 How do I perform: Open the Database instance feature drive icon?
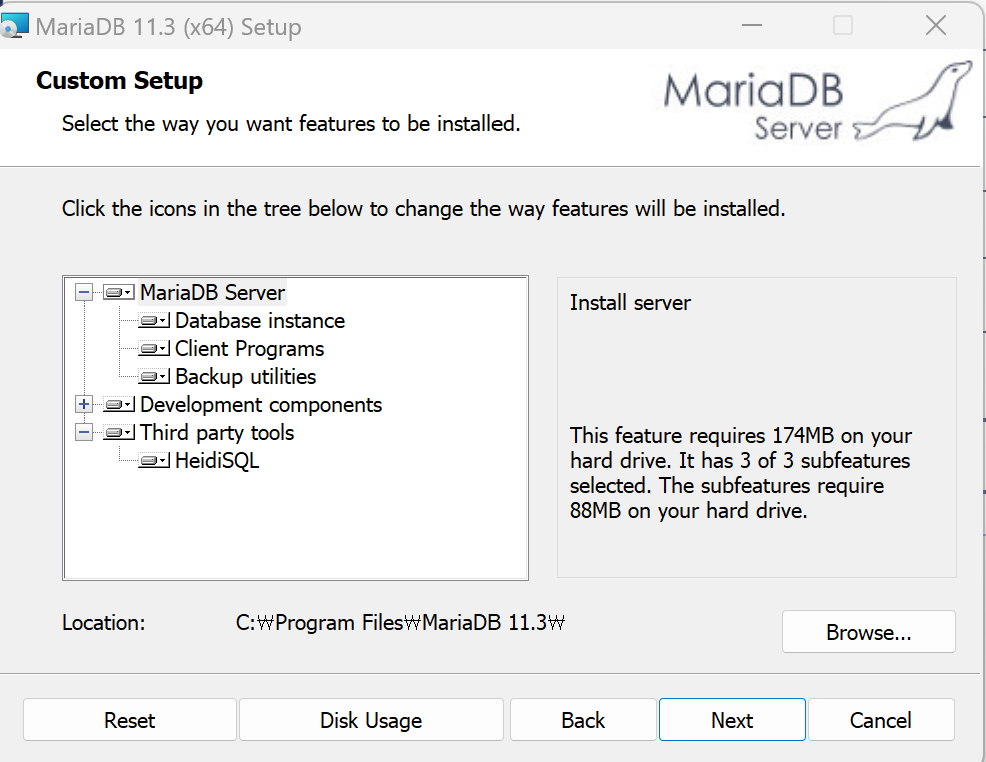click(x=154, y=321)
